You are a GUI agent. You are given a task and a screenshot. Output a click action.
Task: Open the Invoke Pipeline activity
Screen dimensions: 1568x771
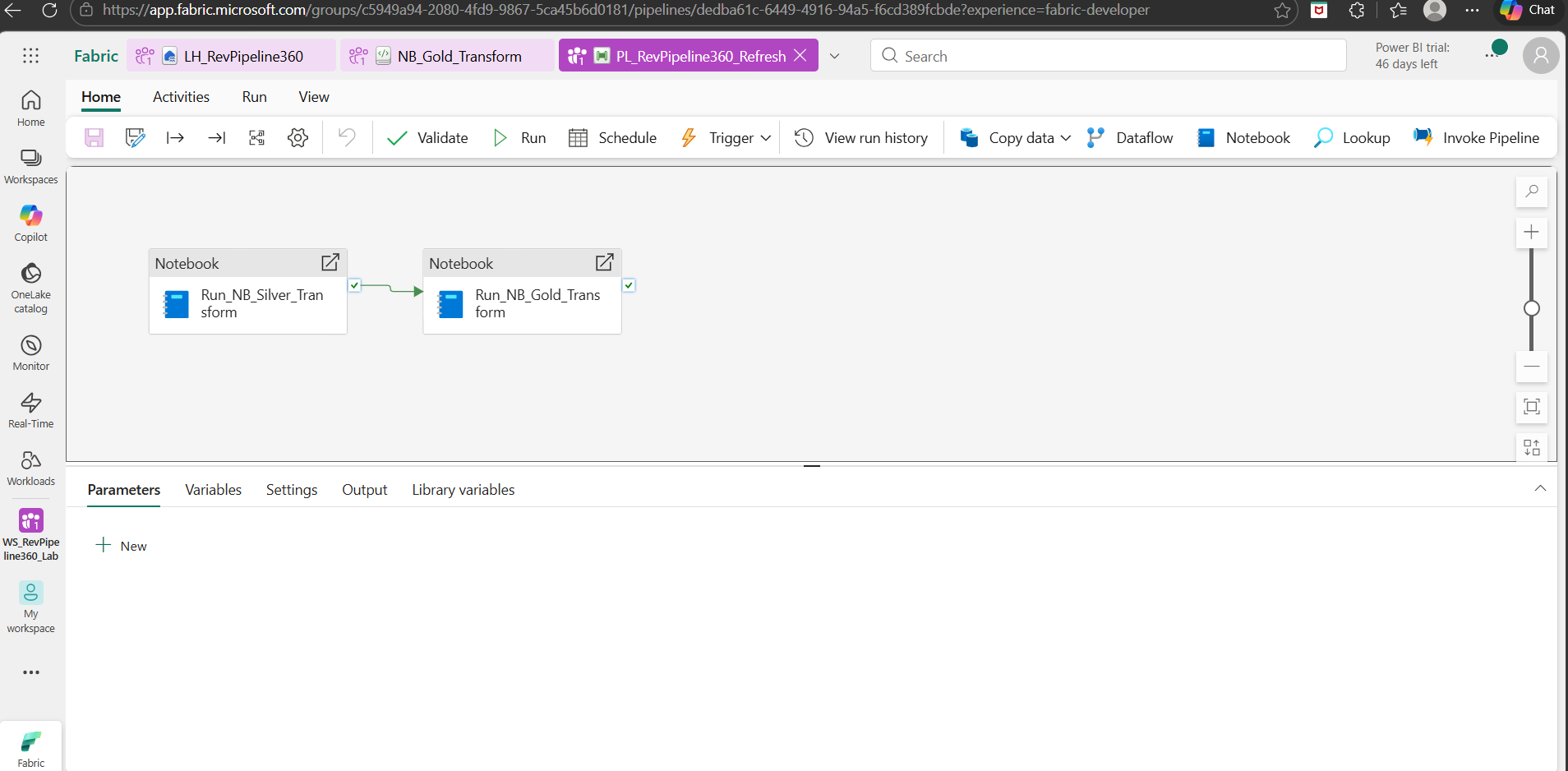click(1477, 137)
